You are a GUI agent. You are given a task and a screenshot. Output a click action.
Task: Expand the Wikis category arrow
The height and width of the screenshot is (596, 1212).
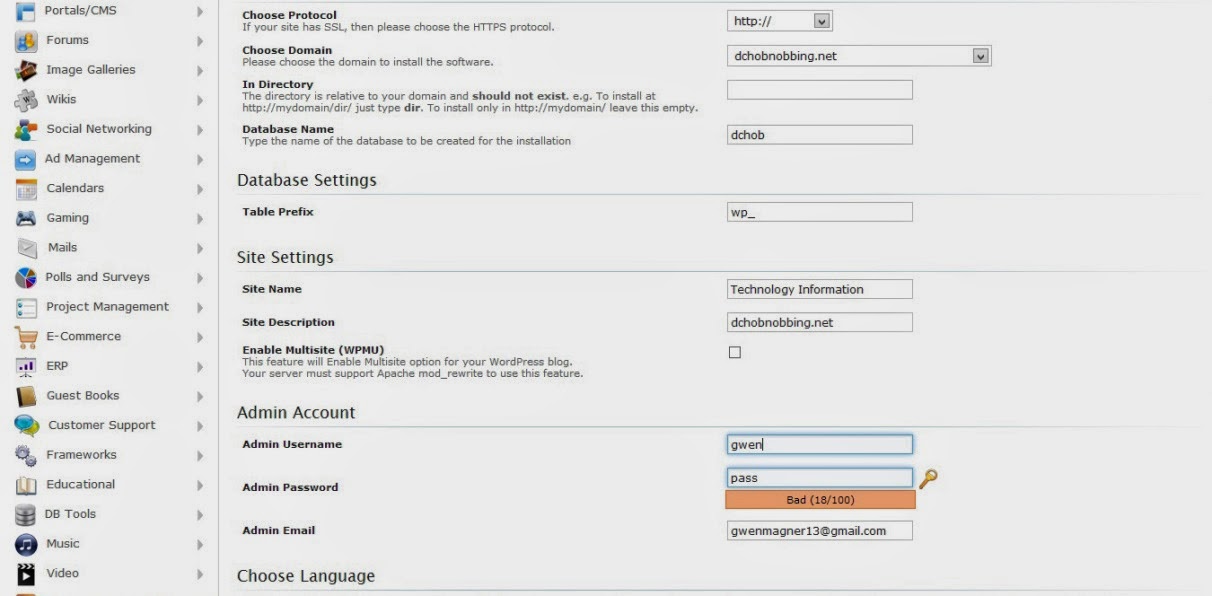click(200, 100)
